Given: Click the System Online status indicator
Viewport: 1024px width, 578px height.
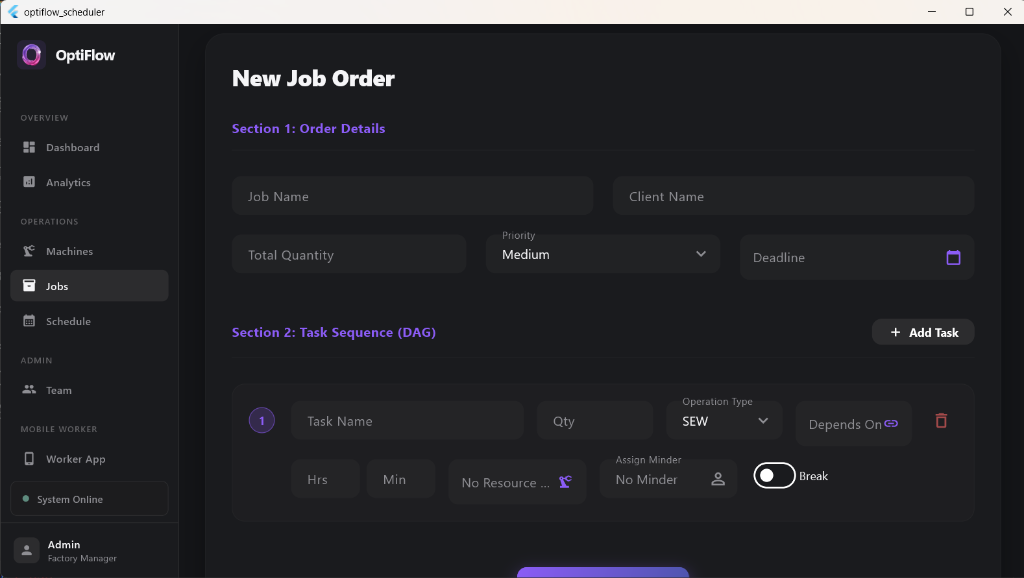Looking at the screenshot, I should coord(89,499).
